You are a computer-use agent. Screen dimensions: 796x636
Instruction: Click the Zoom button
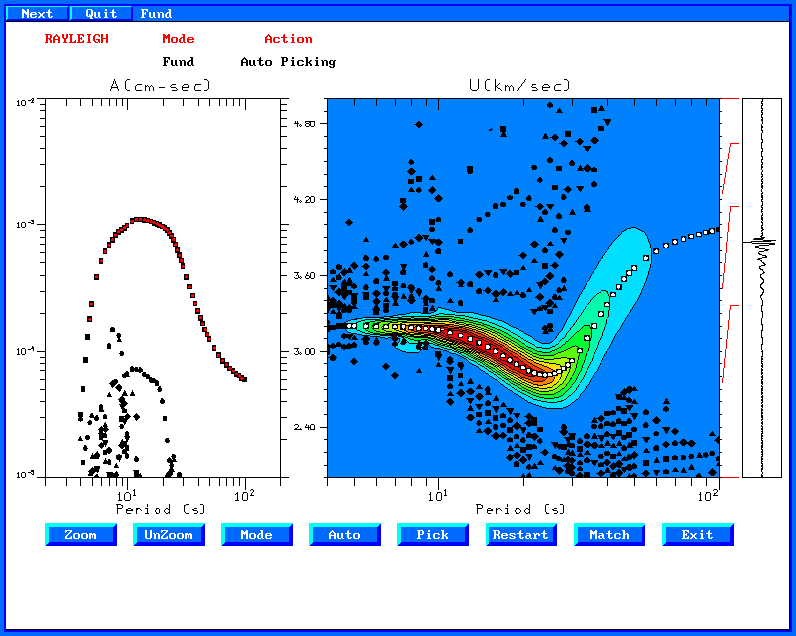tap(81, 535)
